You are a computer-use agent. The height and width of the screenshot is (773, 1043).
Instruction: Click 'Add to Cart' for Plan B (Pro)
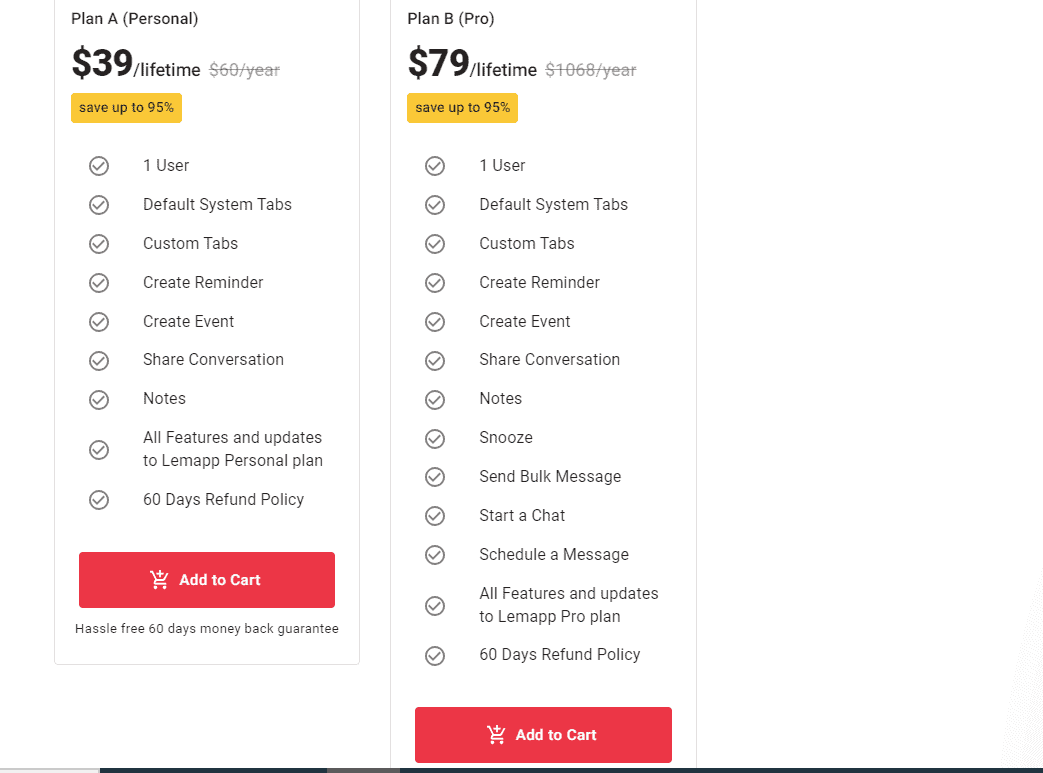point(543,734)
